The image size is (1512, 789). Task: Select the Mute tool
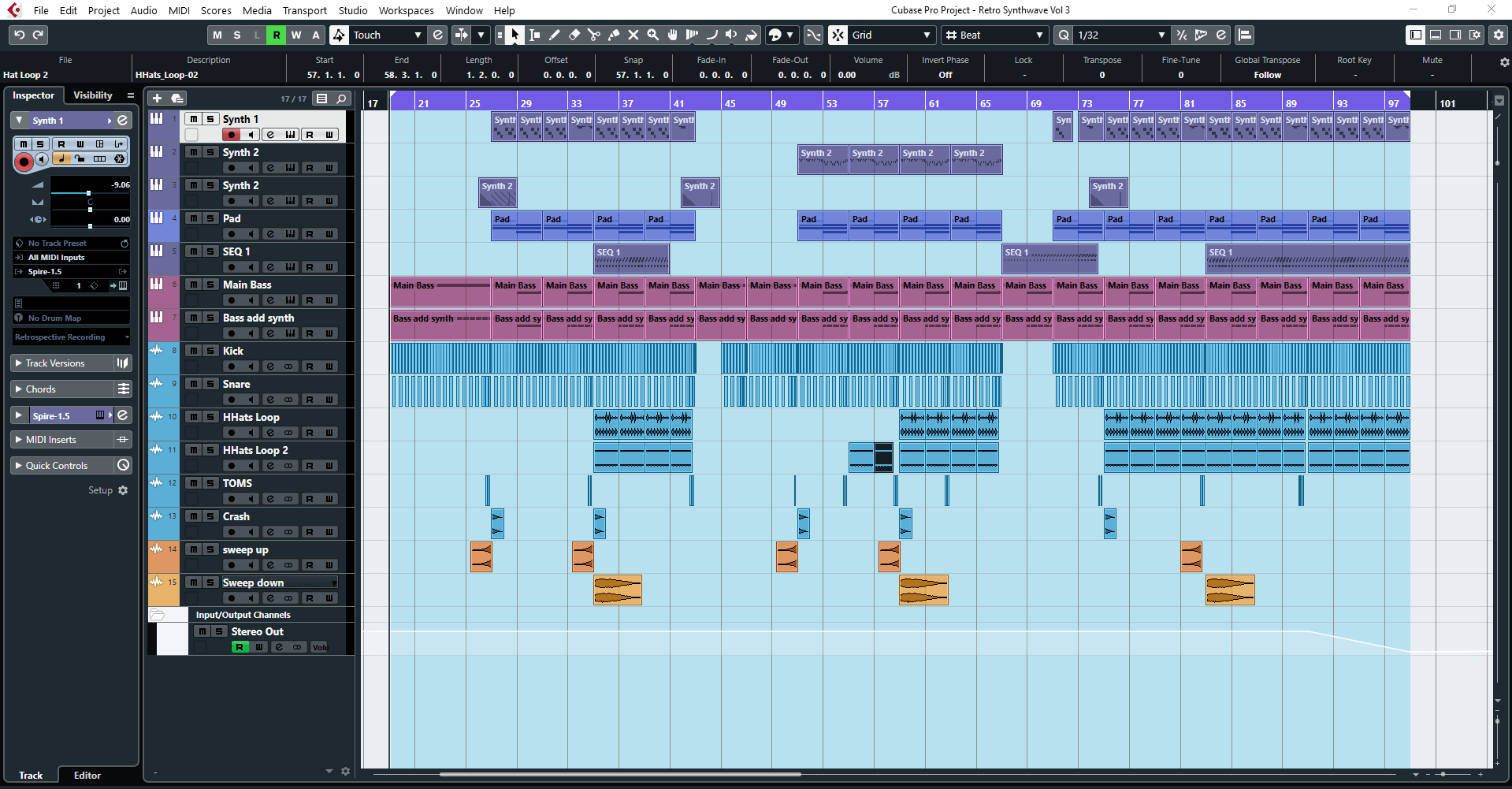[x=633, y=35]
